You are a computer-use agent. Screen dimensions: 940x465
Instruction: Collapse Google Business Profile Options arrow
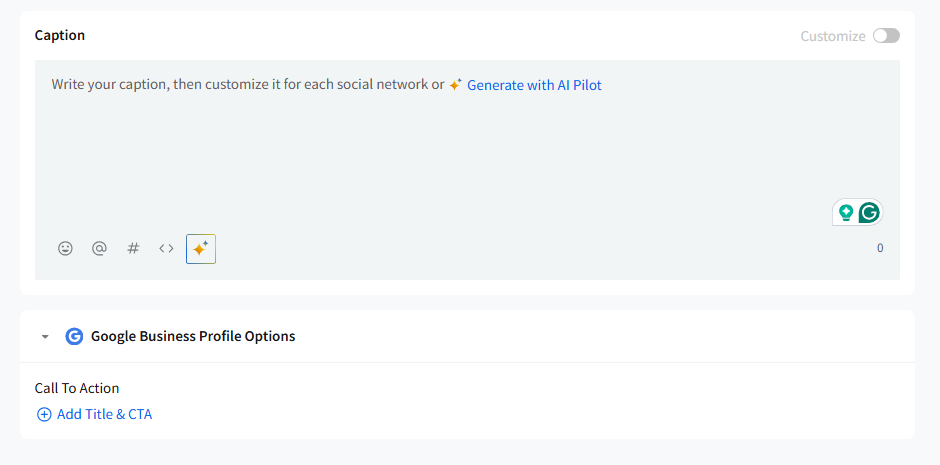(45, 337)
